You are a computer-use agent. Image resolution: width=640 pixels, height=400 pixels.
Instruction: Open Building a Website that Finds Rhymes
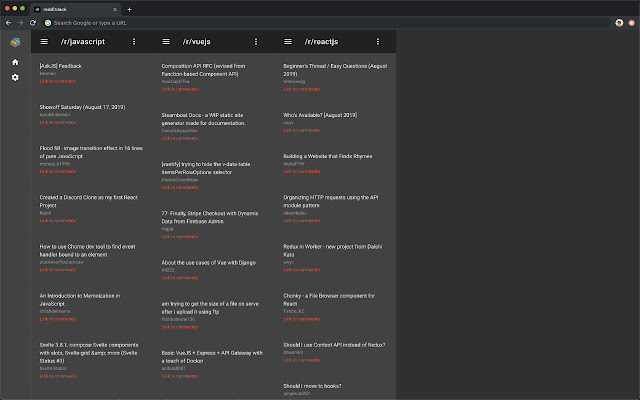327,156
